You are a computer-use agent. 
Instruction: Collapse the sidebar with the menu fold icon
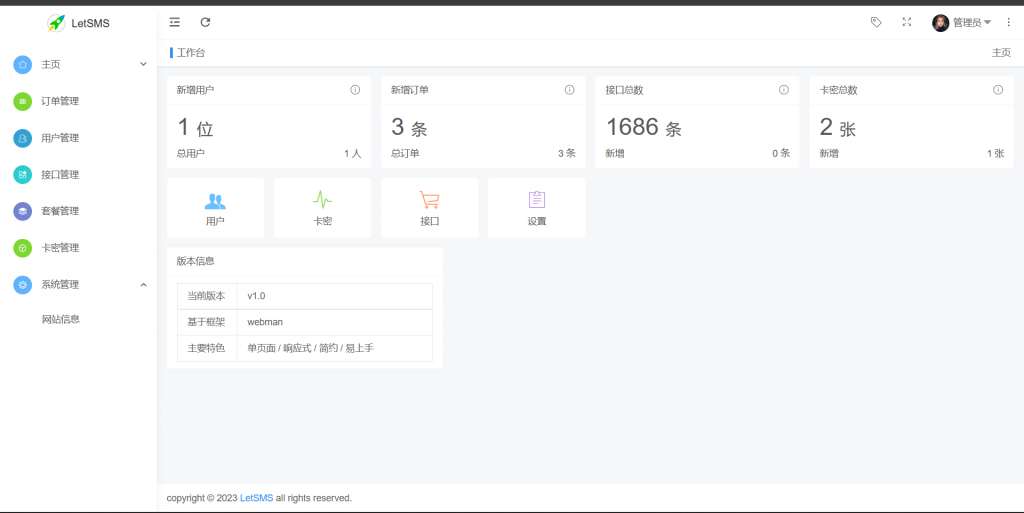coord(174,22)
